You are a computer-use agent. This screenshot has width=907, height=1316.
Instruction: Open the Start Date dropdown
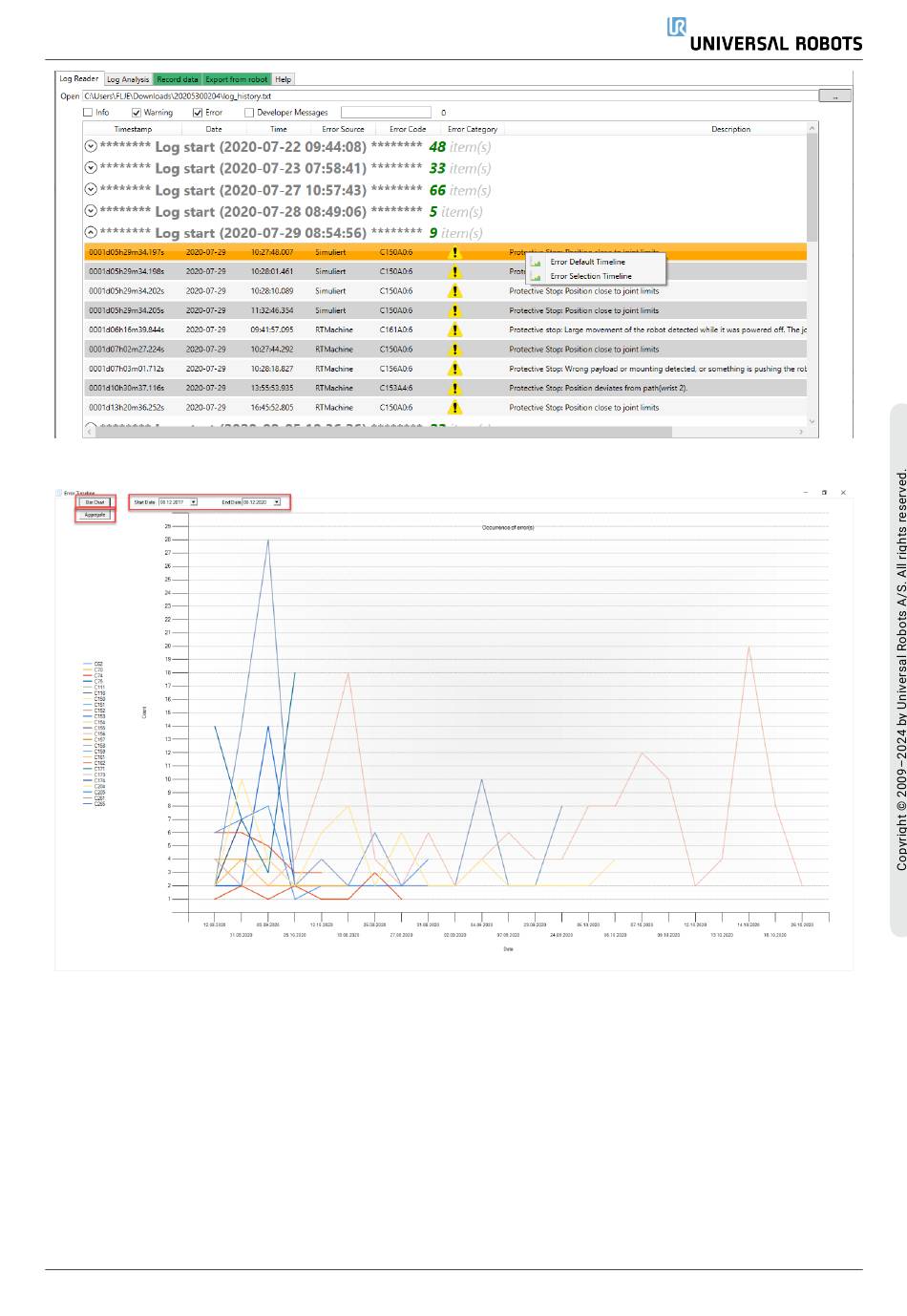tap(193, 501)
